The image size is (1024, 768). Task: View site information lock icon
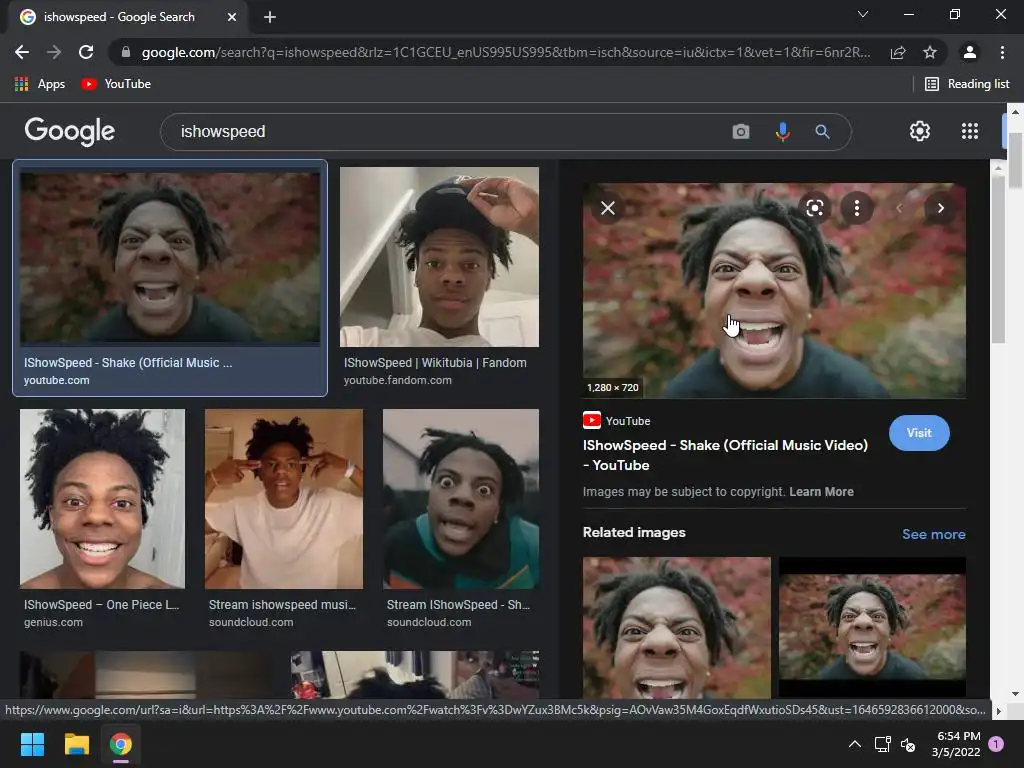click(x=126, y=52)
